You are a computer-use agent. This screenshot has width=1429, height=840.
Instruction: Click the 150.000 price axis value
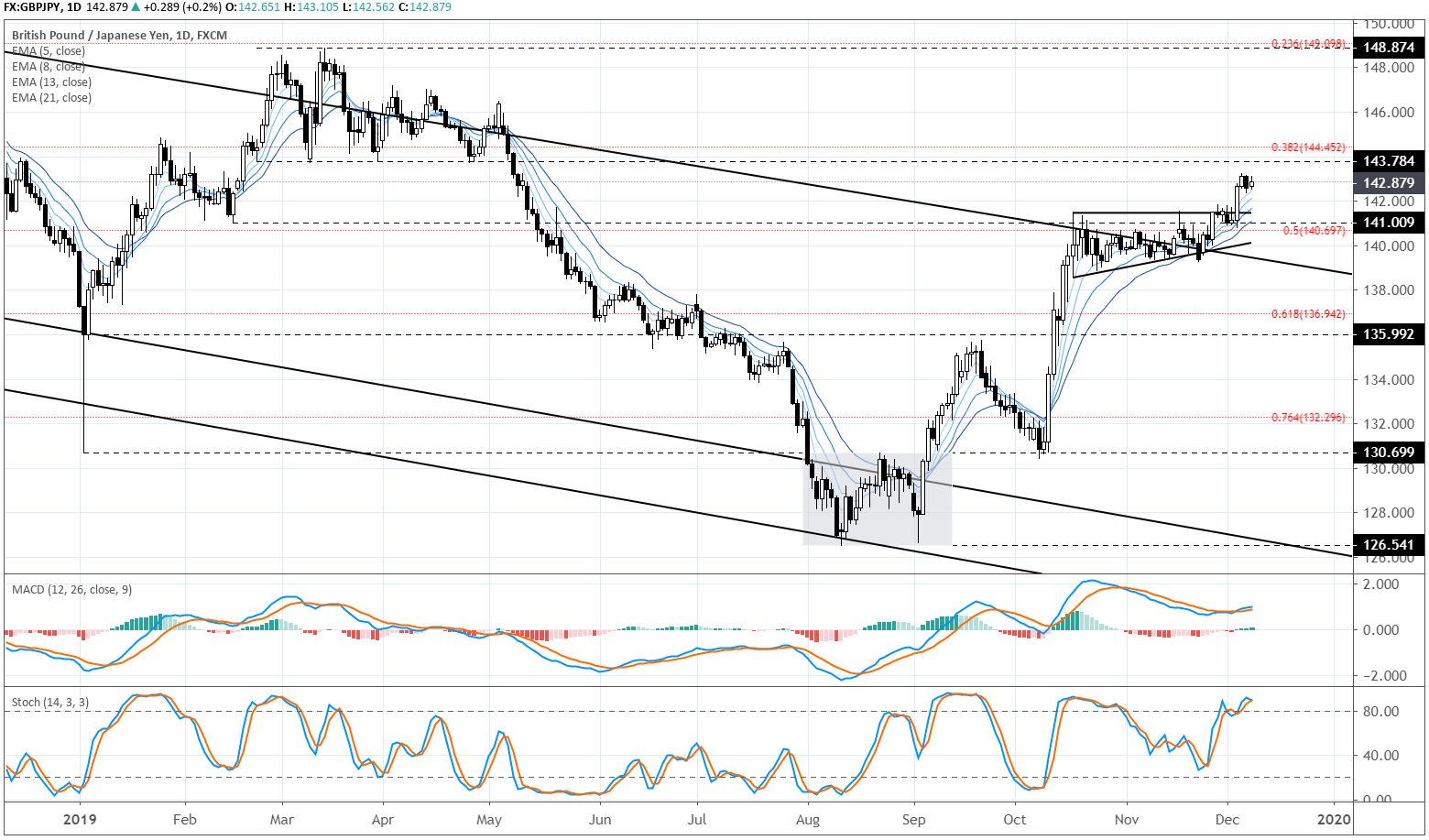point(1389,24)
